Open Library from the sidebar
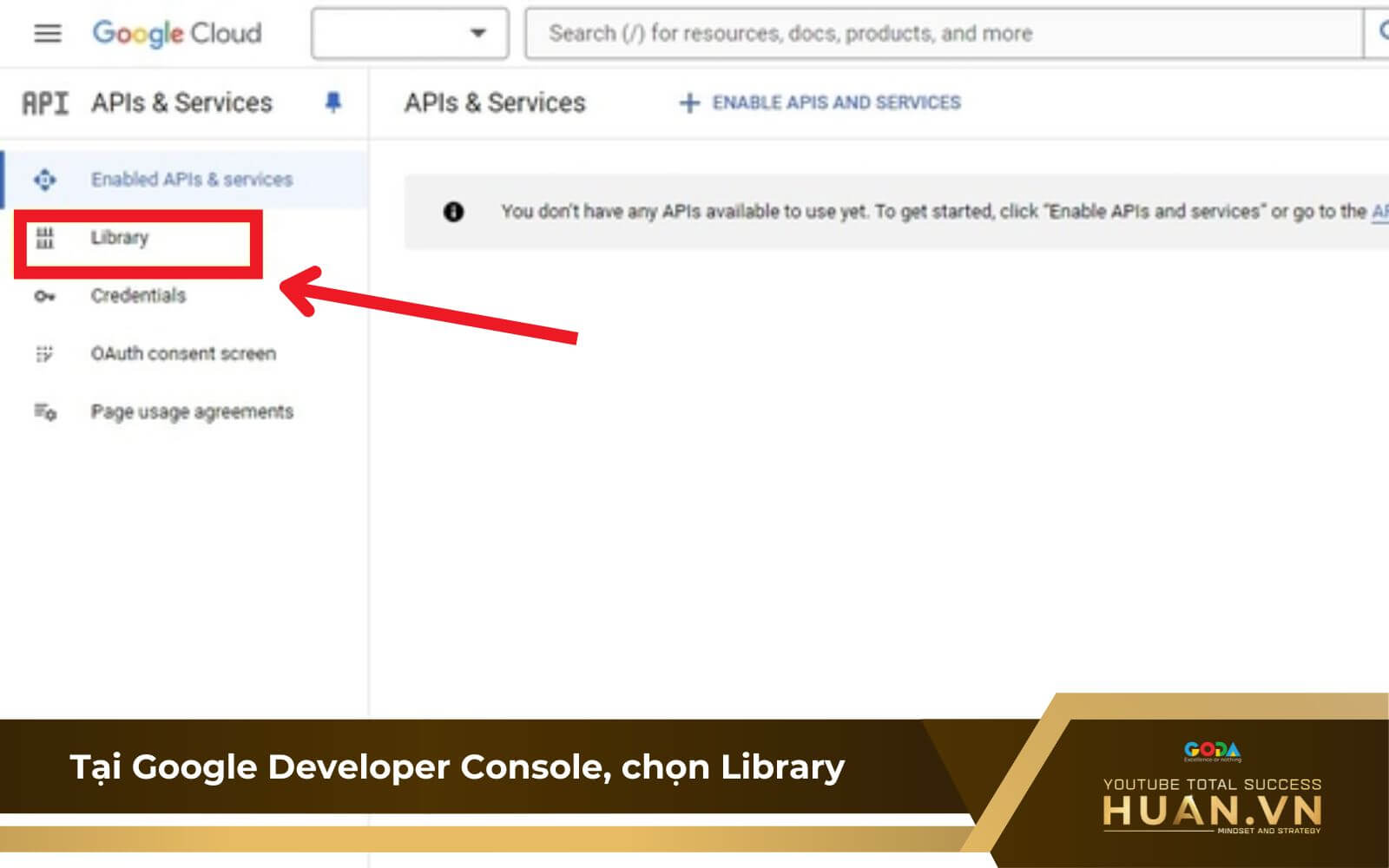This screenshot has width=1389, height=868. pyautogui.click(x=120, y=238)
